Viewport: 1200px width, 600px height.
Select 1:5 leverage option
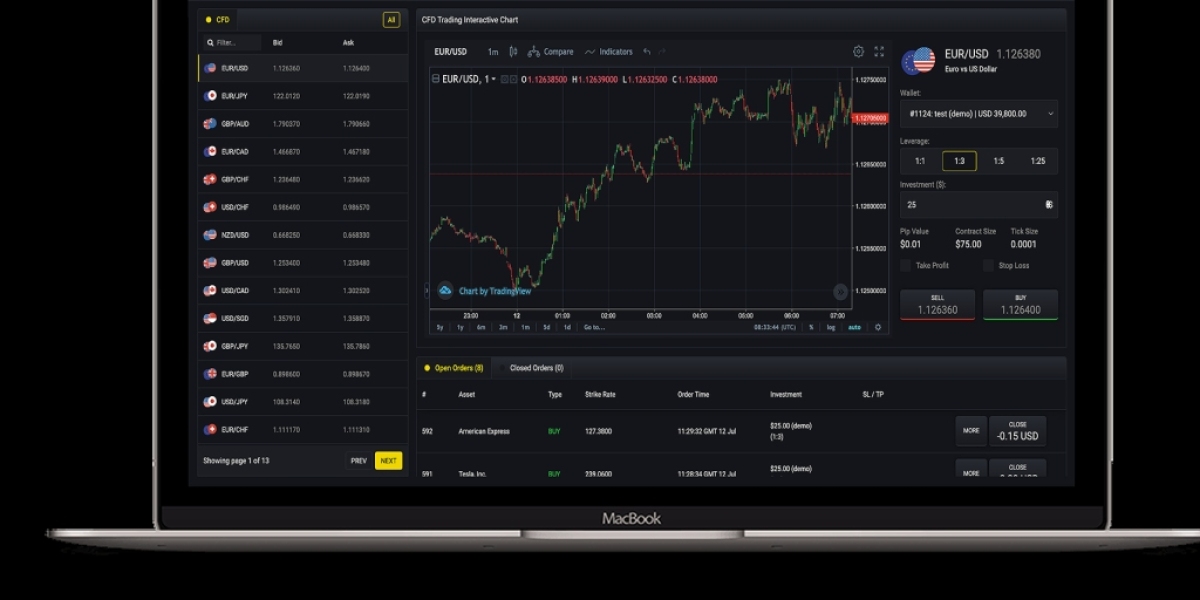998,161
